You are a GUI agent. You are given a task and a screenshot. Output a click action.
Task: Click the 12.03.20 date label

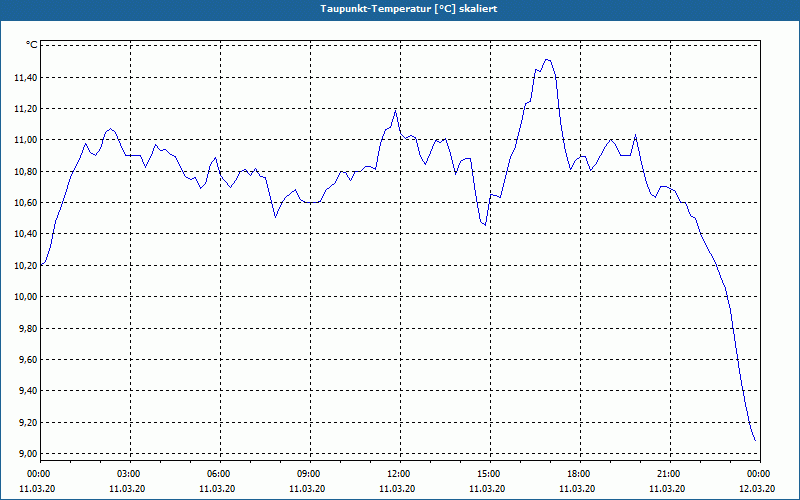point(757,489)
